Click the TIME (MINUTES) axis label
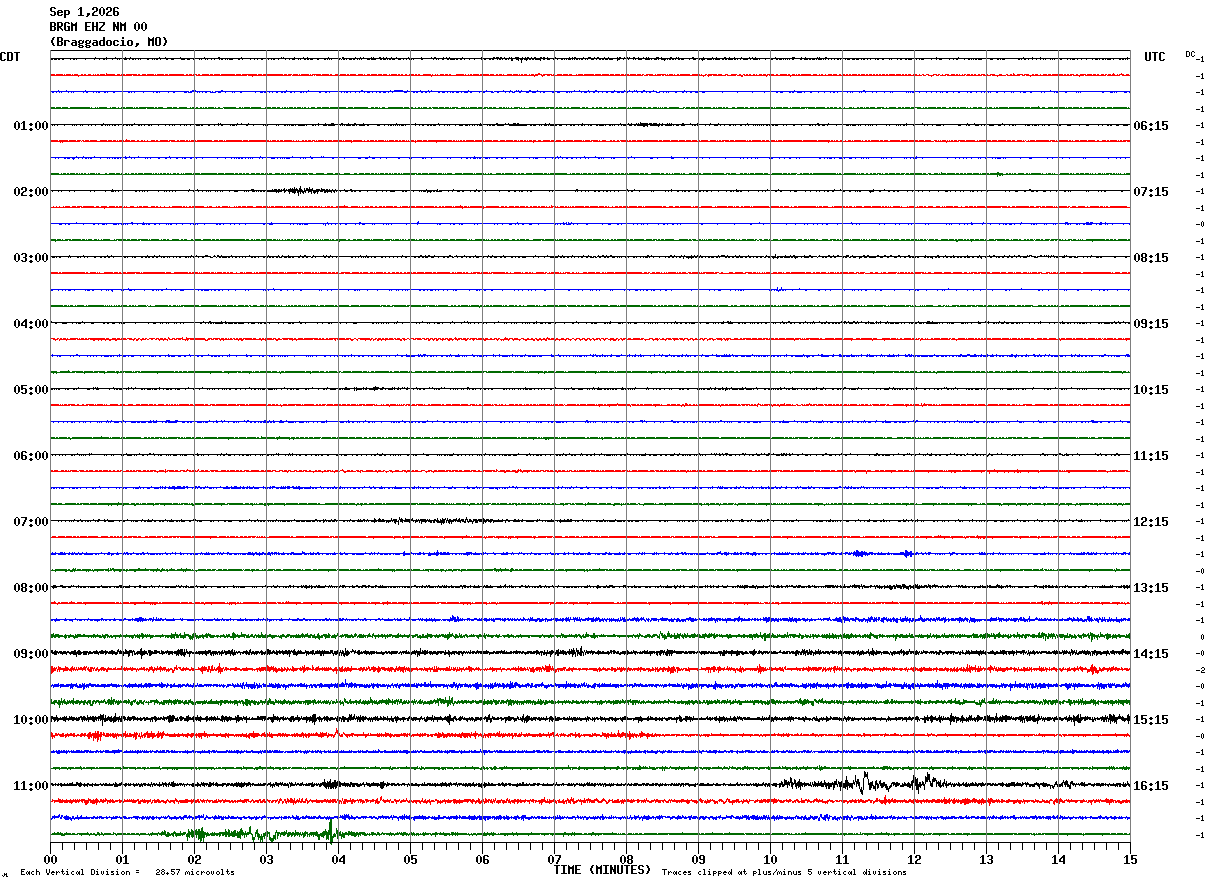 coord(602,870)
